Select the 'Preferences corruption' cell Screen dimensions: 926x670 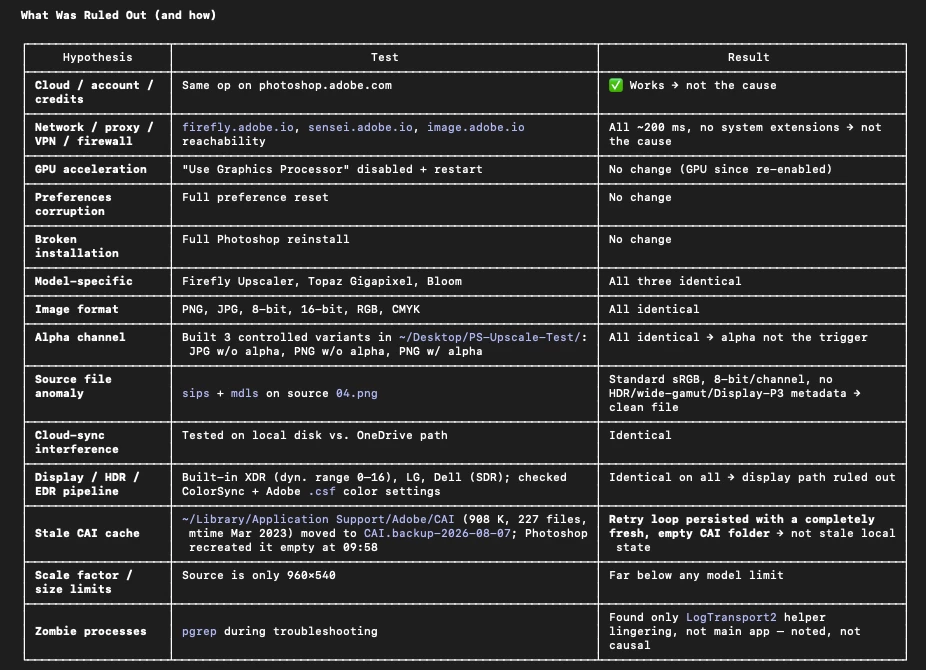pyautogui.click(x=97, y=204)
